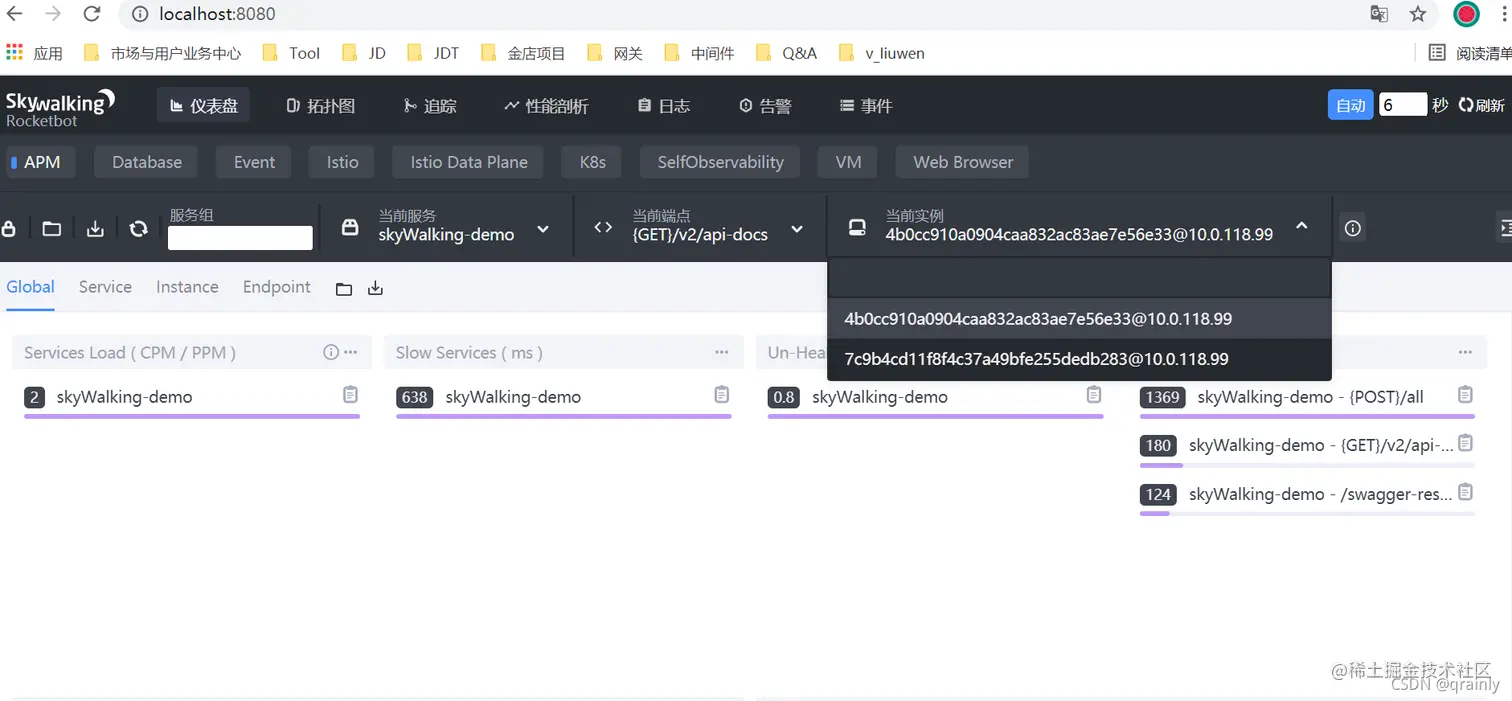Screen dimensions: 1512x701
Task: Click the download export icon in the toolbar
Action: 95,229
